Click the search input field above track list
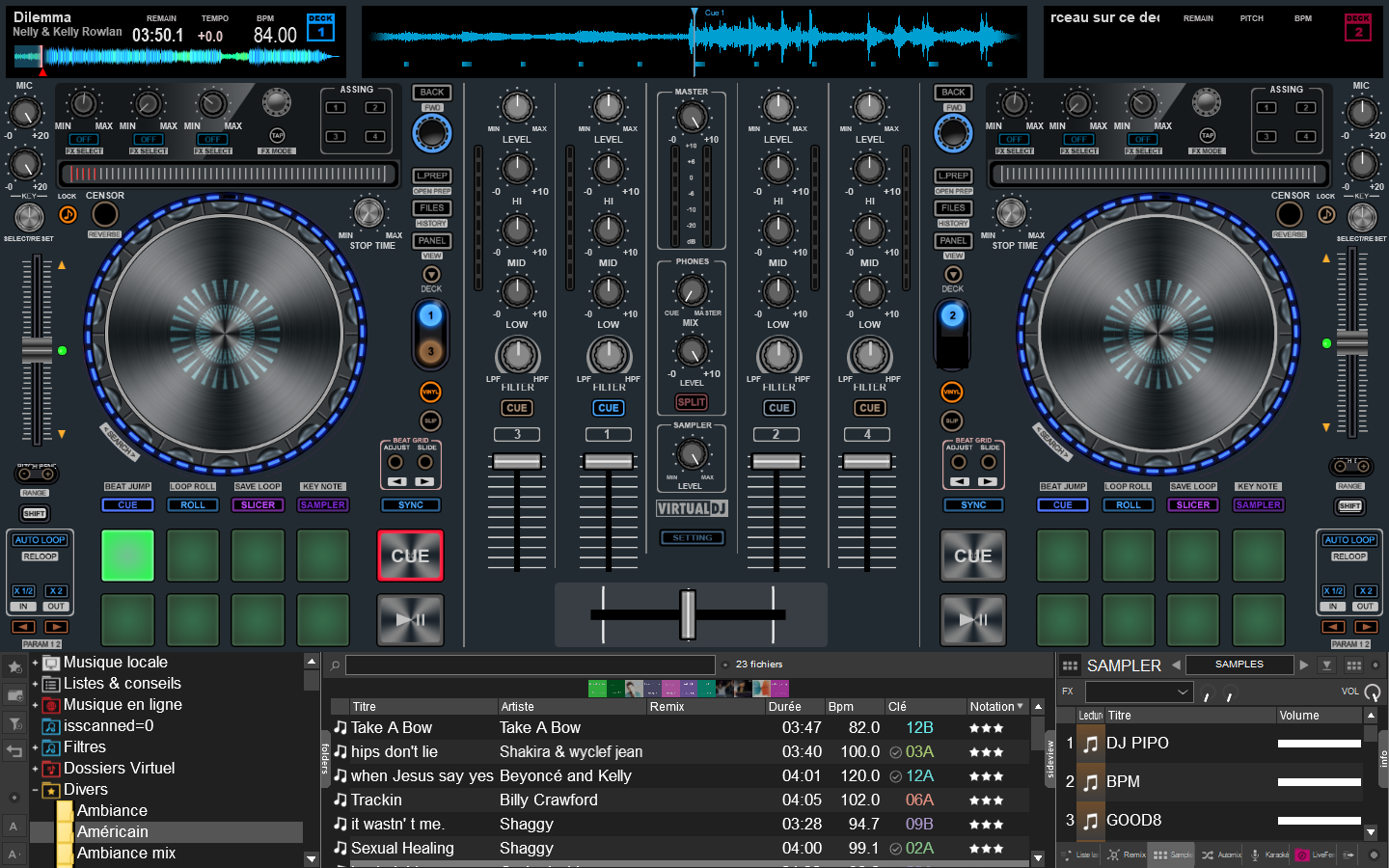This screenshot has width=1389, height=868. click(530, 665)
